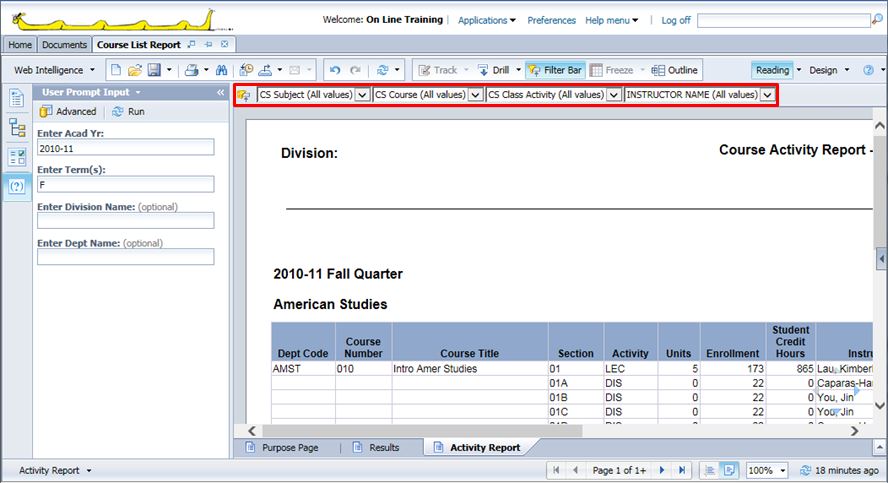This screenshot has height=483, width=888.
Task: Click the Enter Division Name field
Action: click(126, 220)
